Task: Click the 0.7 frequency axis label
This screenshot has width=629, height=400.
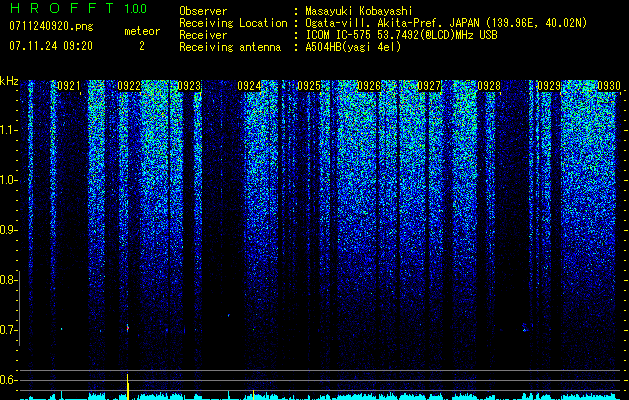Action: coord(7,330)
